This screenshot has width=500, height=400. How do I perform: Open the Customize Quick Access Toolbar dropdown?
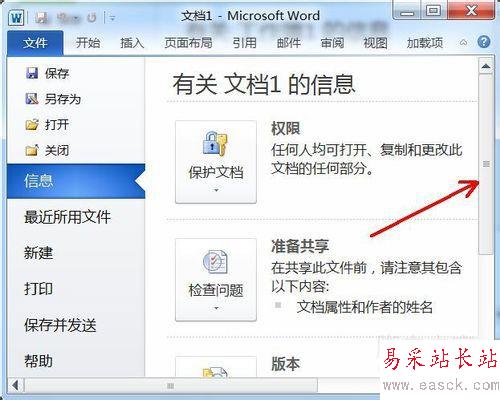112,18
